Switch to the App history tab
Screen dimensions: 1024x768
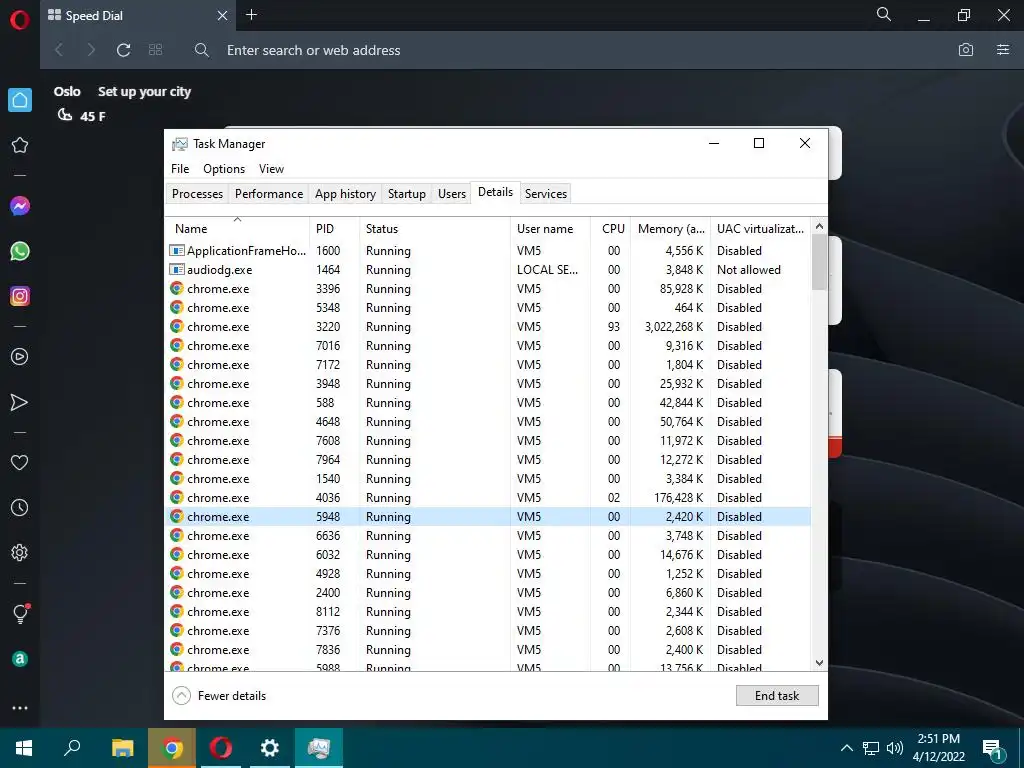pos(345,194)
